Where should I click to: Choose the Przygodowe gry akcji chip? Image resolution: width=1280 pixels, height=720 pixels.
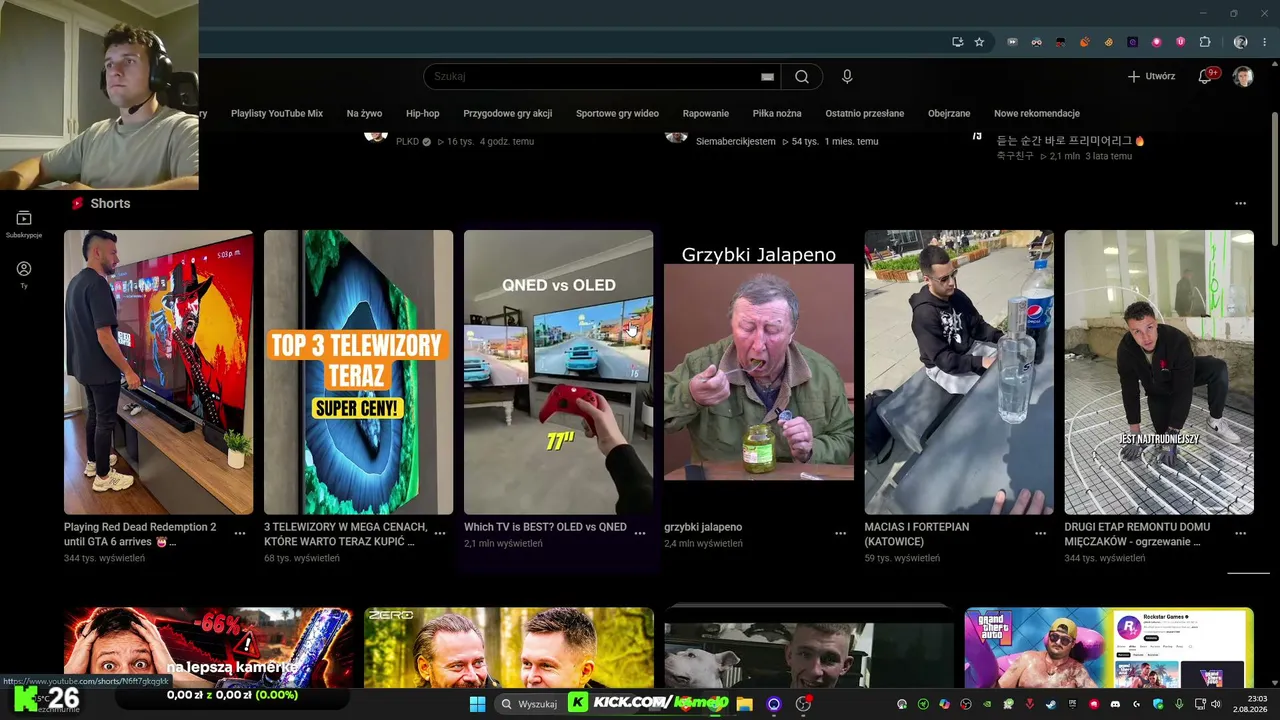point(508,113)
